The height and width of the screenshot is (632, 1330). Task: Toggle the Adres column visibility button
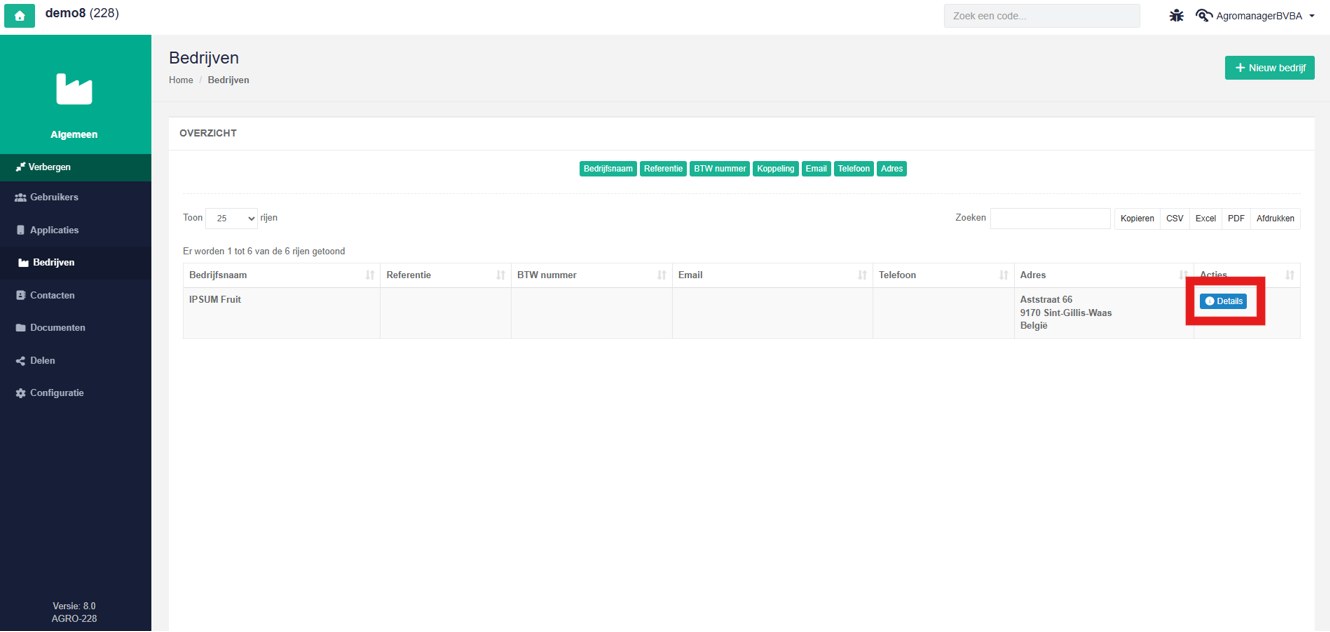(x=892, y=169)
